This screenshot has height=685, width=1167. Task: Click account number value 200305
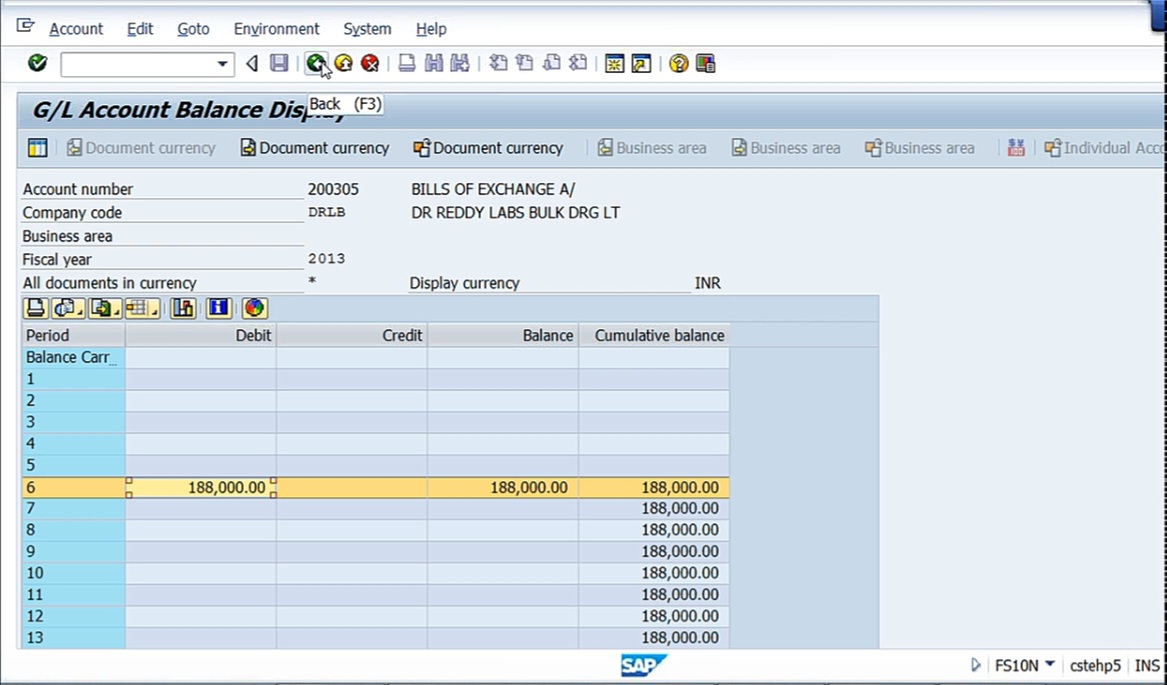[x=333, y=189]
